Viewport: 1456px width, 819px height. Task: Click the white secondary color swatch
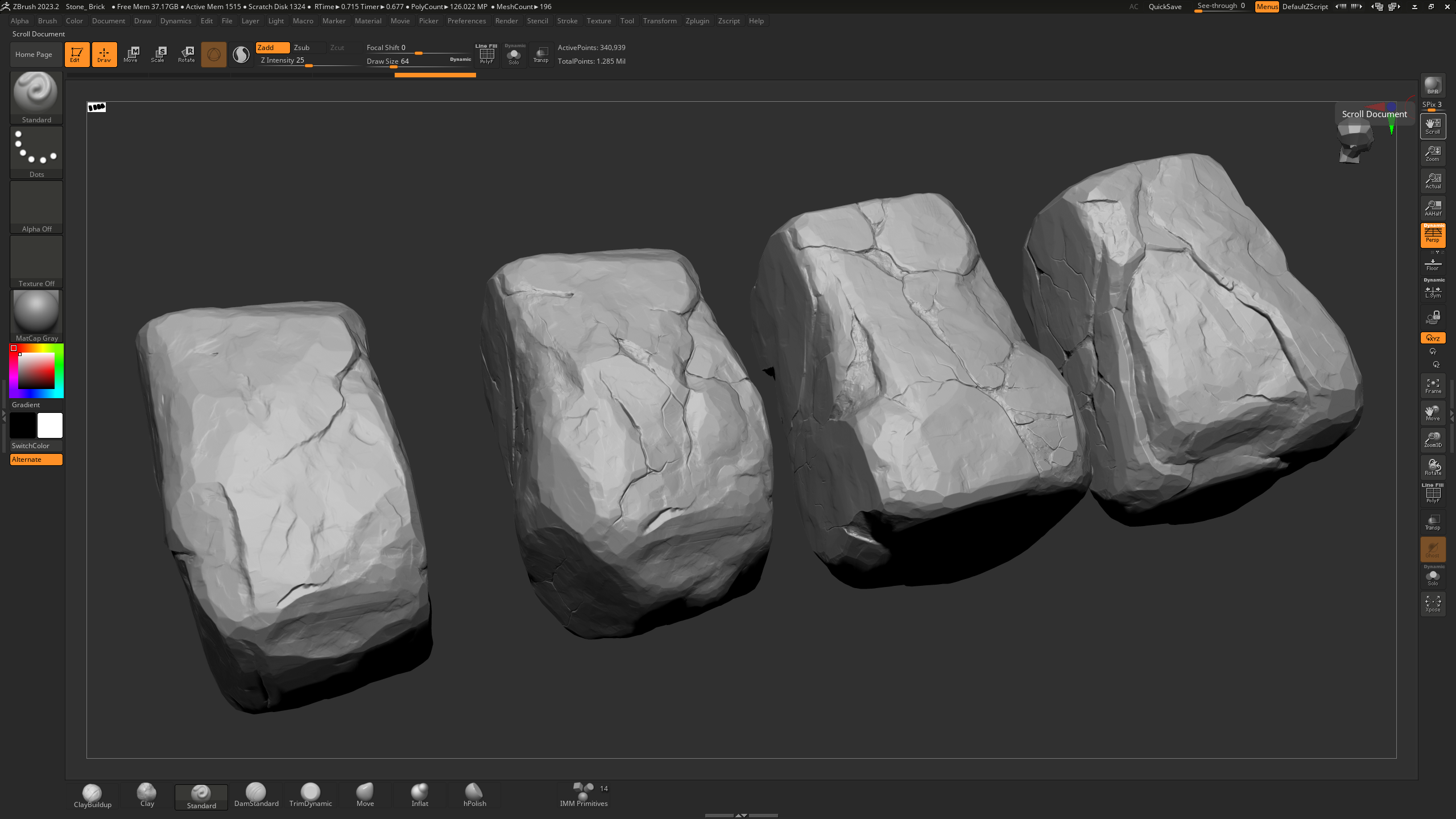point(50,425)
